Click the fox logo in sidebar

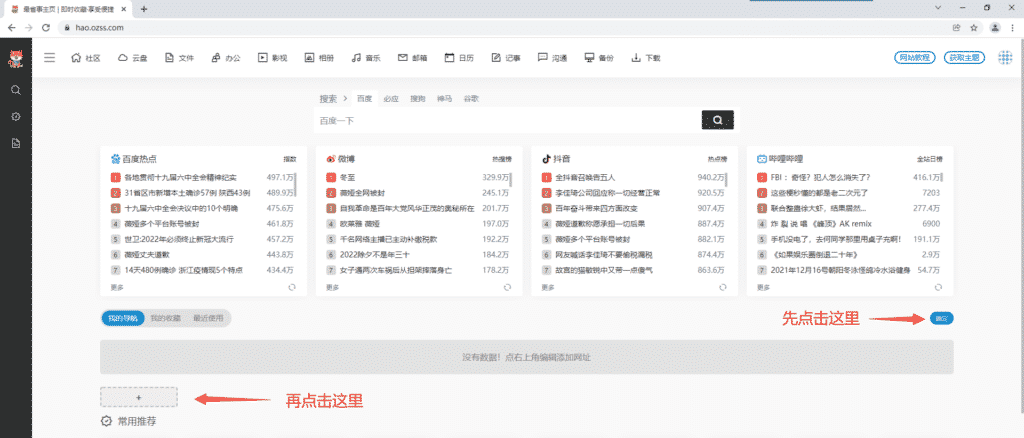point(15,59)
